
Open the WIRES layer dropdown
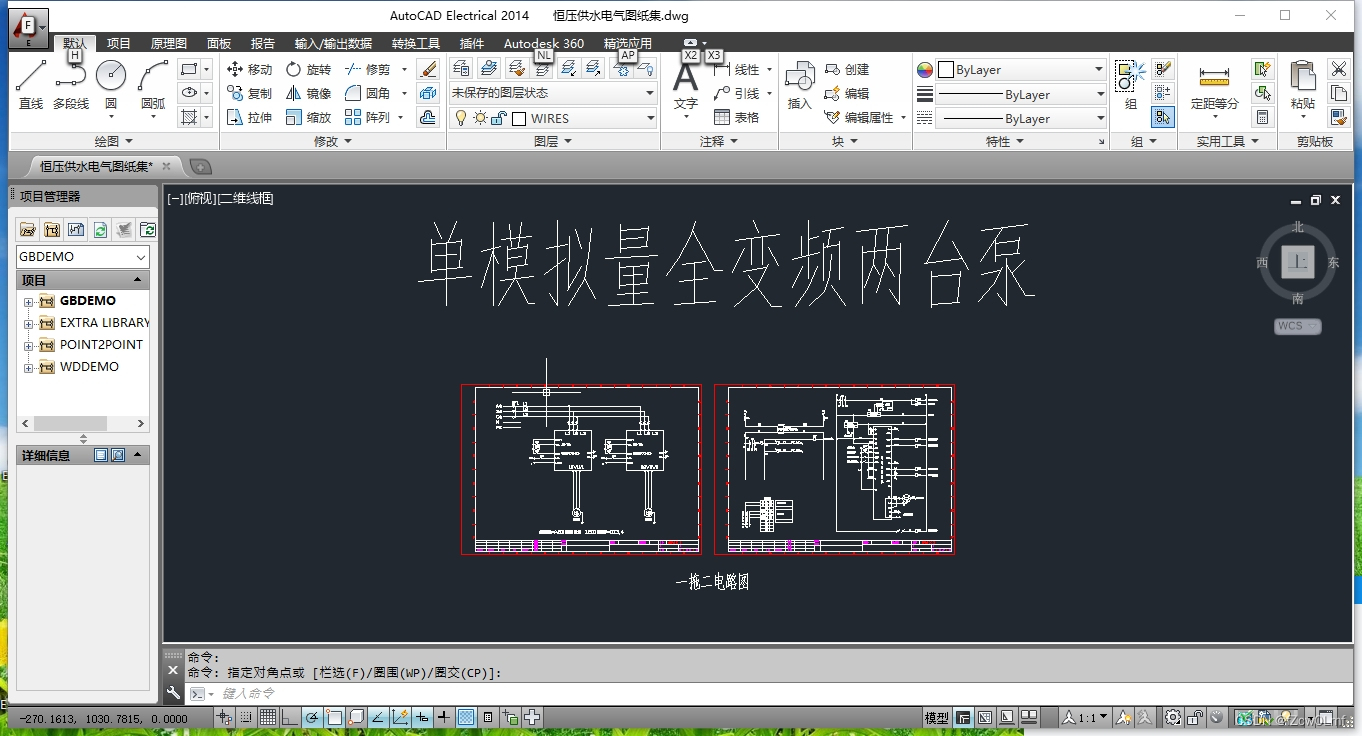pyautogui.click(x=553, y=118)
